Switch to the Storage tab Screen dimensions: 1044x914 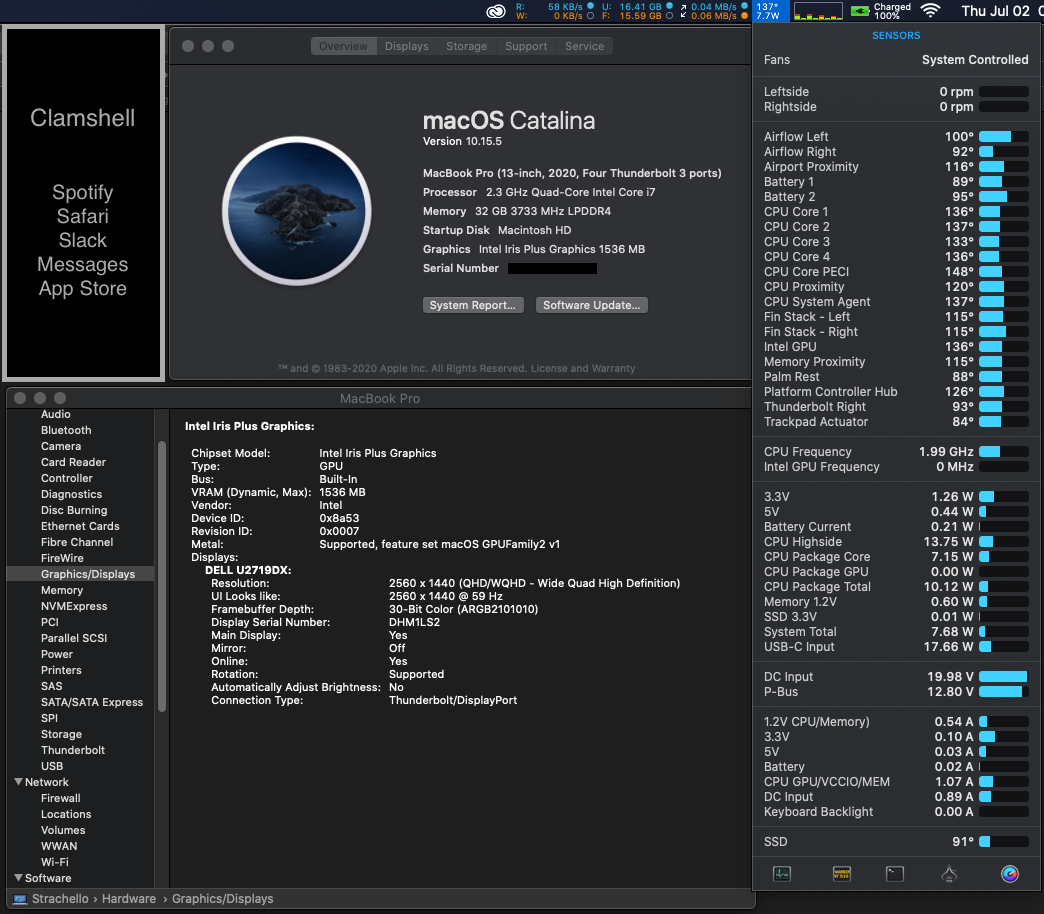(x=466, y=46)
